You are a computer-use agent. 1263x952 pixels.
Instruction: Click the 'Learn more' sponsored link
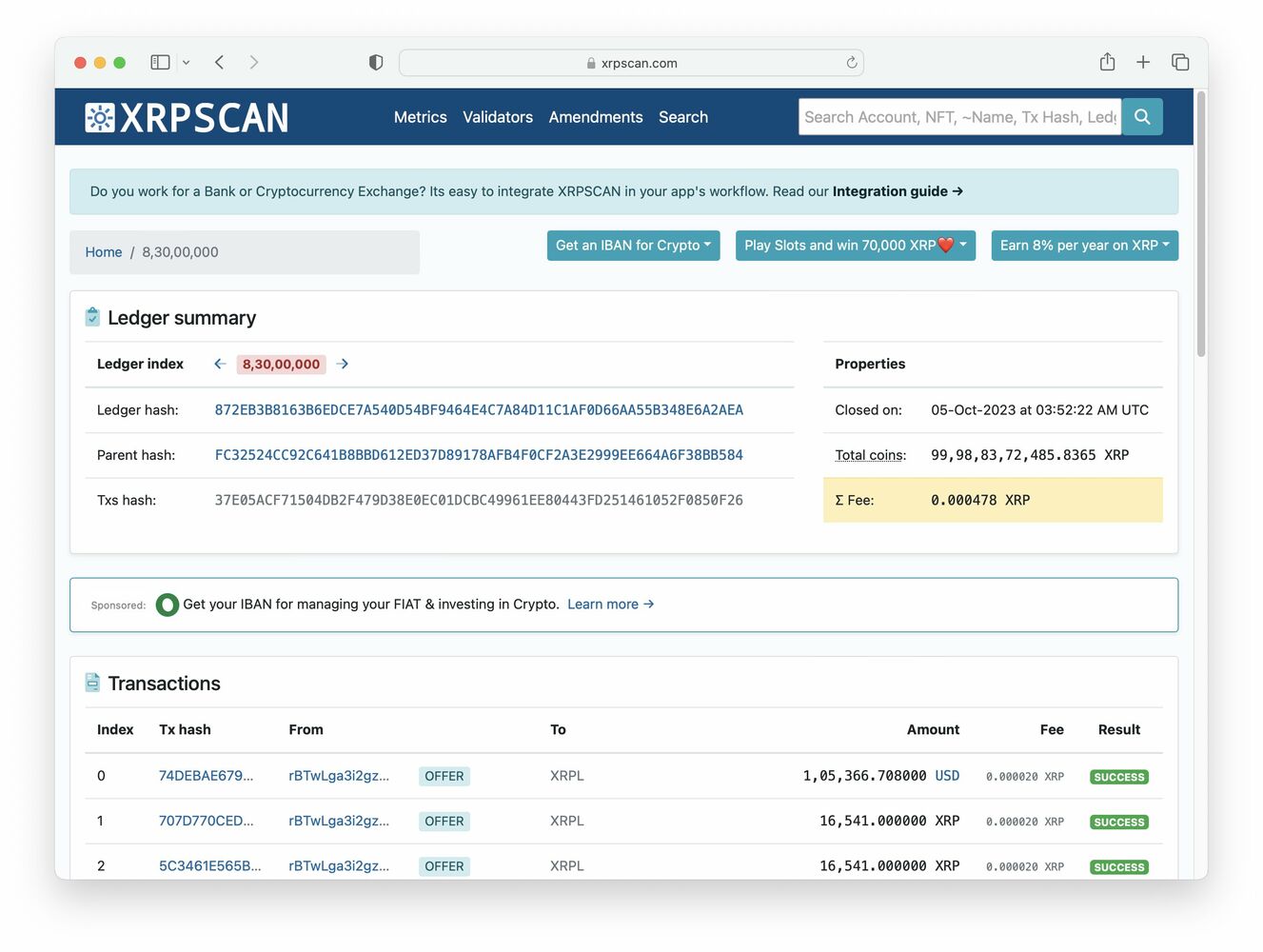[610, 605]
